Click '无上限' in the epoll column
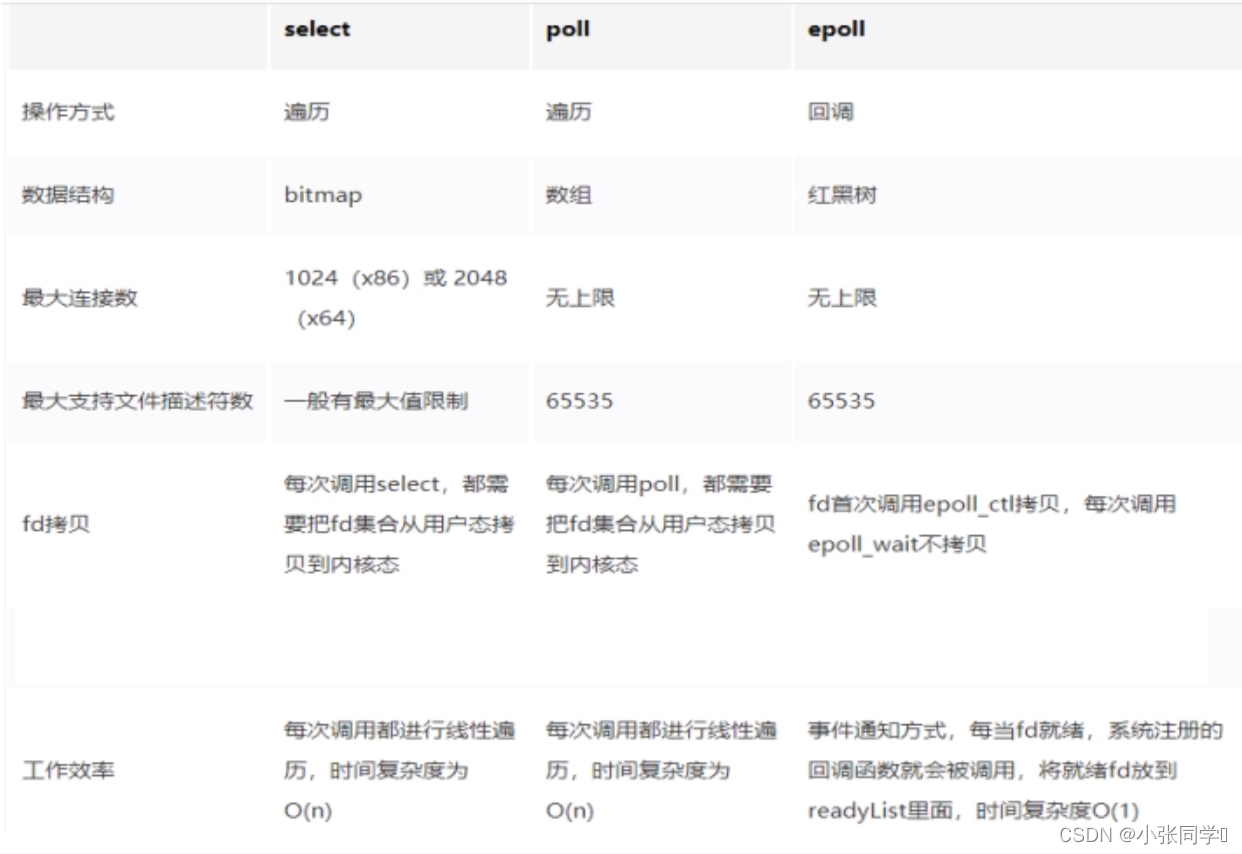 [842, 298]
